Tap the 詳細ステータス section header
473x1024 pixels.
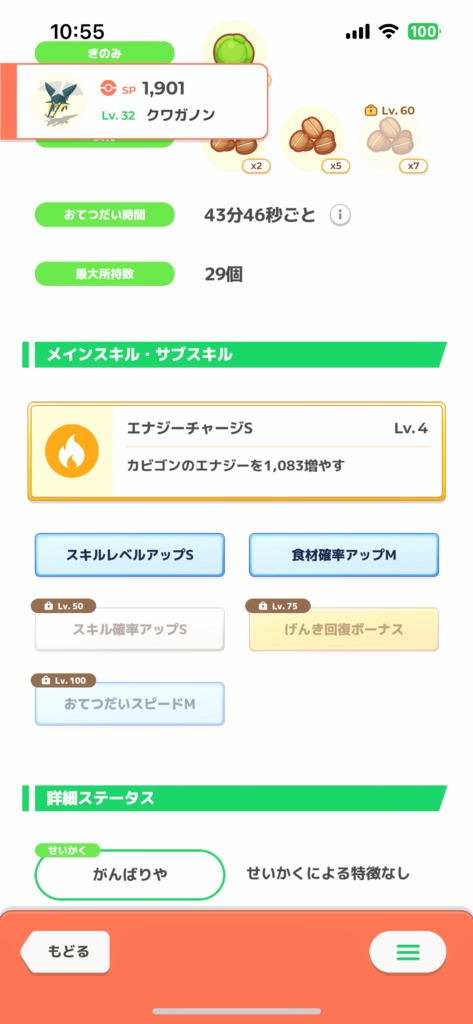pyautogui.click(x=235, y=798)
